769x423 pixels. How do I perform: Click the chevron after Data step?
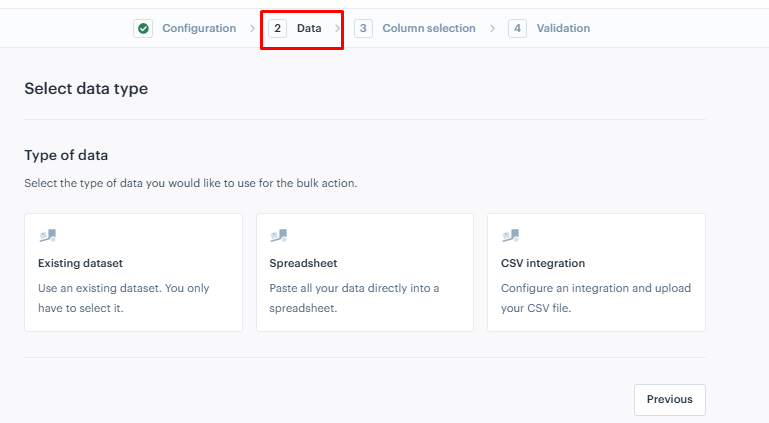[x=337, y=28]
